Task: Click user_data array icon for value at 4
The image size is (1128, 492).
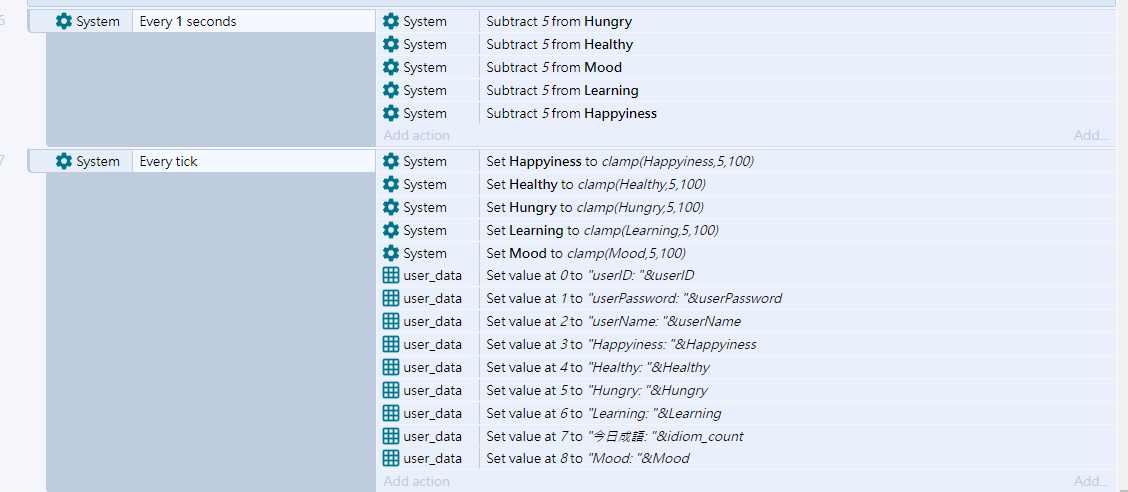Action: tap(391, 368)
